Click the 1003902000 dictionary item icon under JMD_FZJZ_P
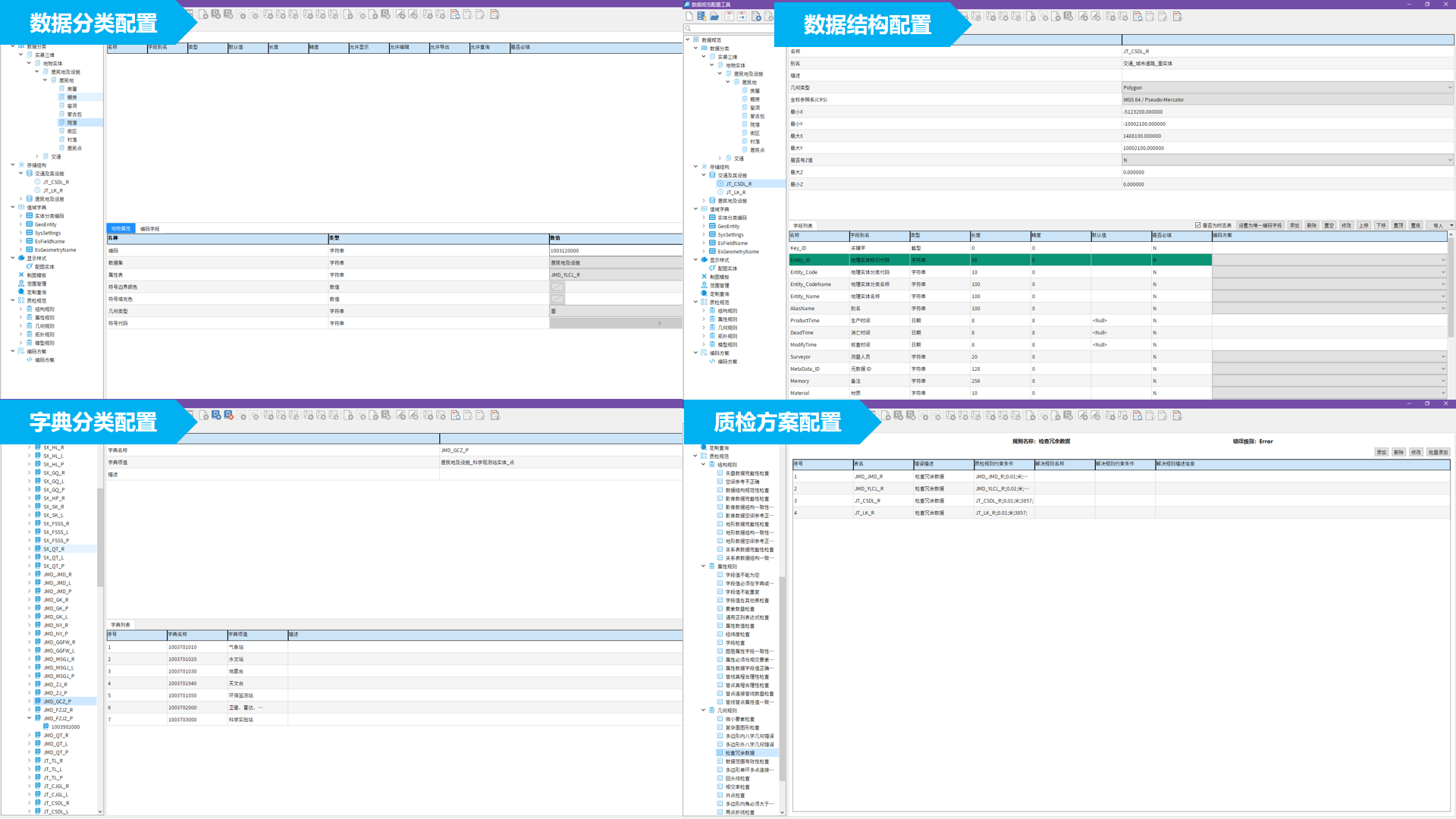Screen dimensions: 1456x819 (45, 726)
